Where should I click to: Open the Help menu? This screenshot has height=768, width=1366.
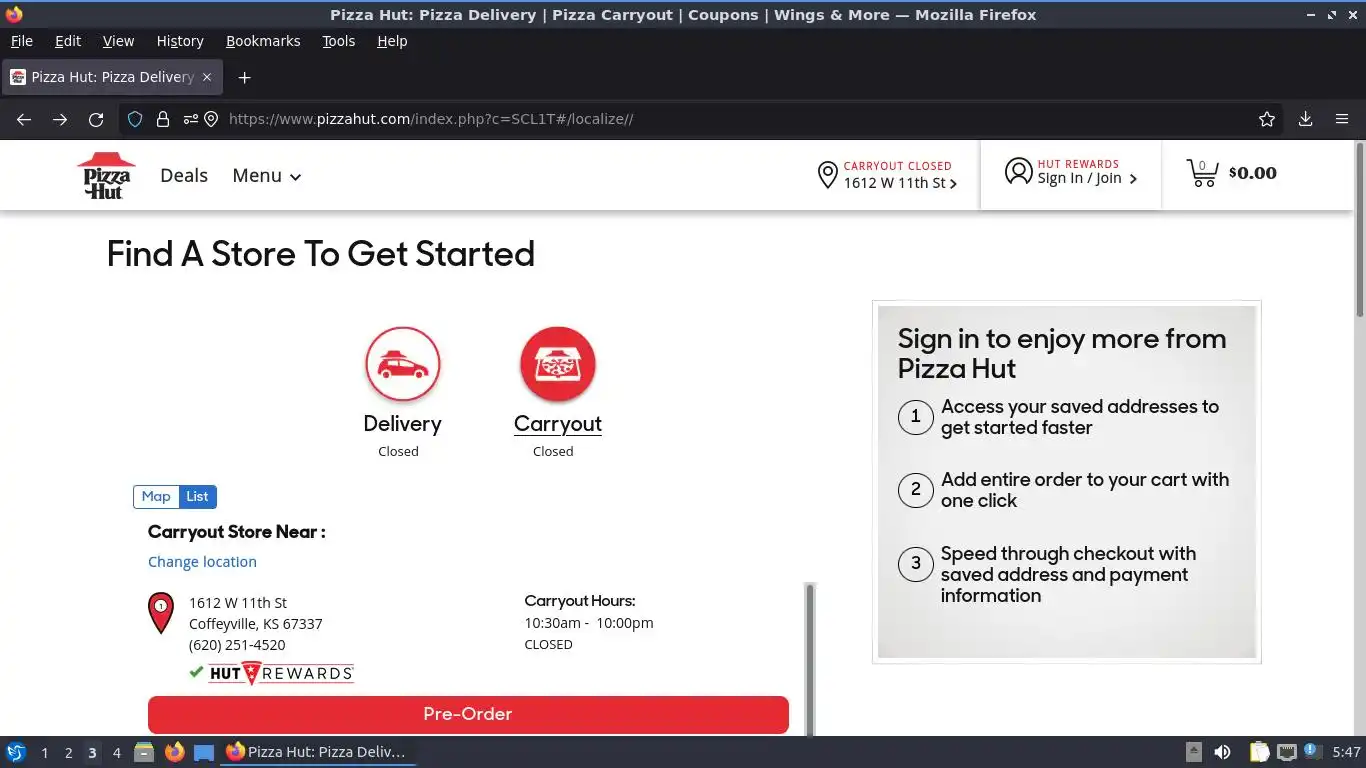(392, 41)
